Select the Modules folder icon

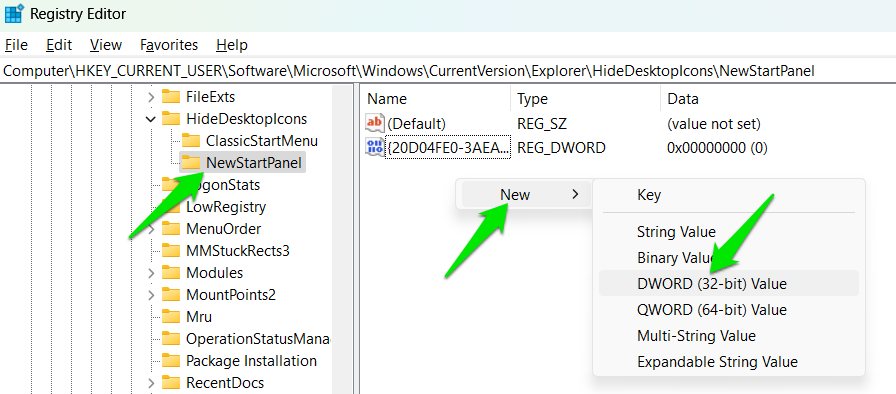pos(171,272)
